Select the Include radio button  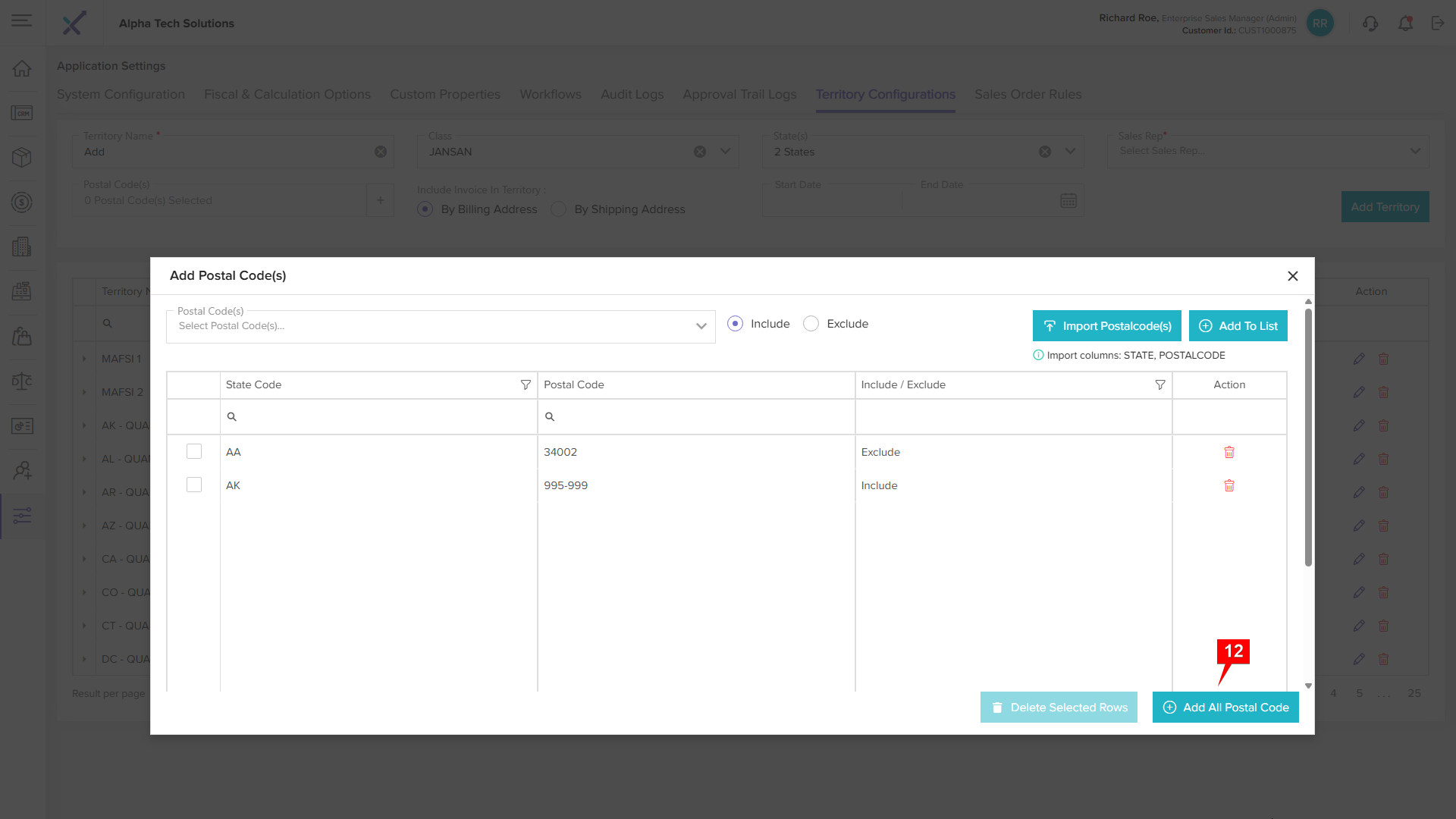point(735,324)
